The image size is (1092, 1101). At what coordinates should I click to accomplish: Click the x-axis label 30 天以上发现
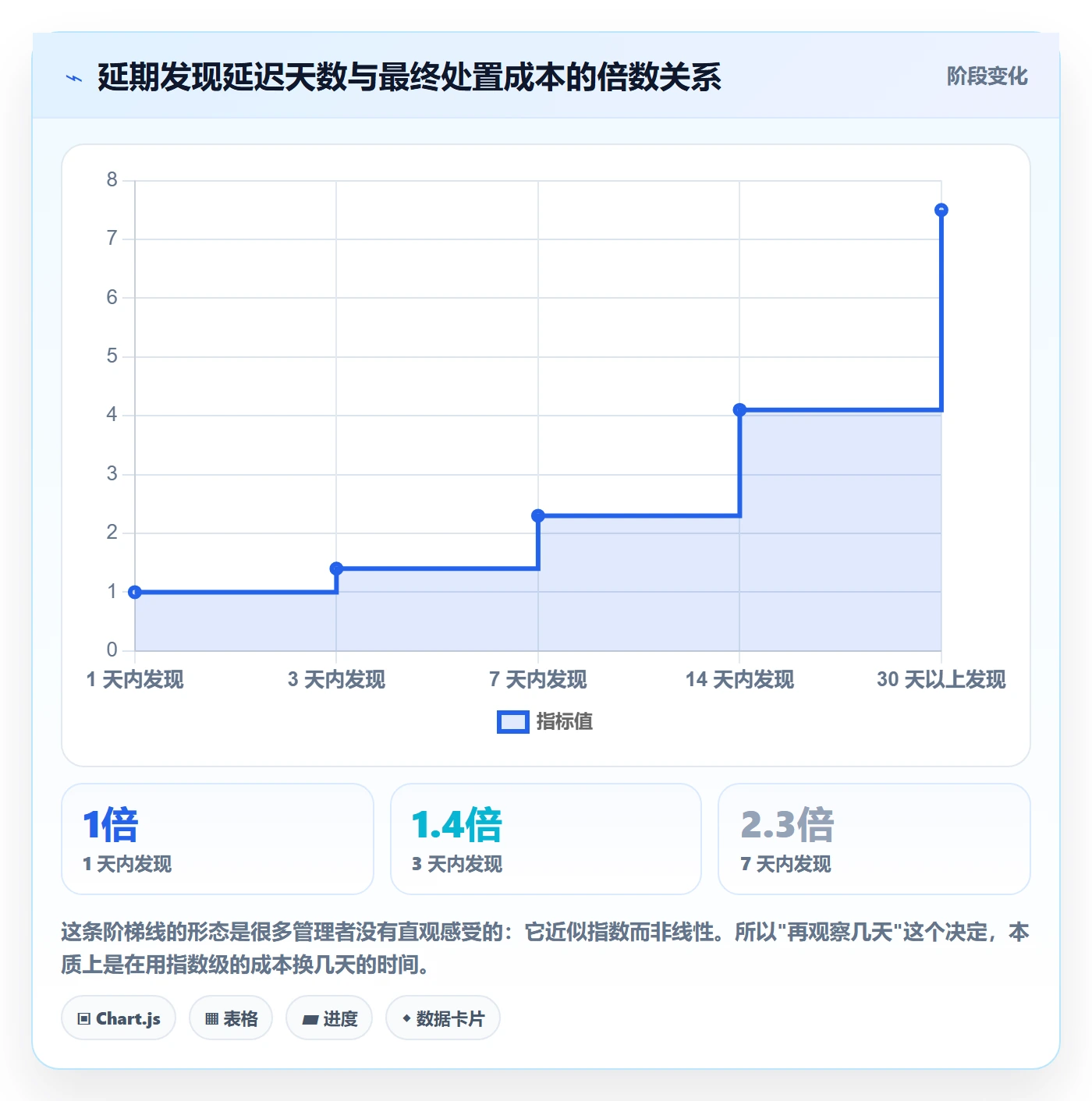click(x=941, y=679)
